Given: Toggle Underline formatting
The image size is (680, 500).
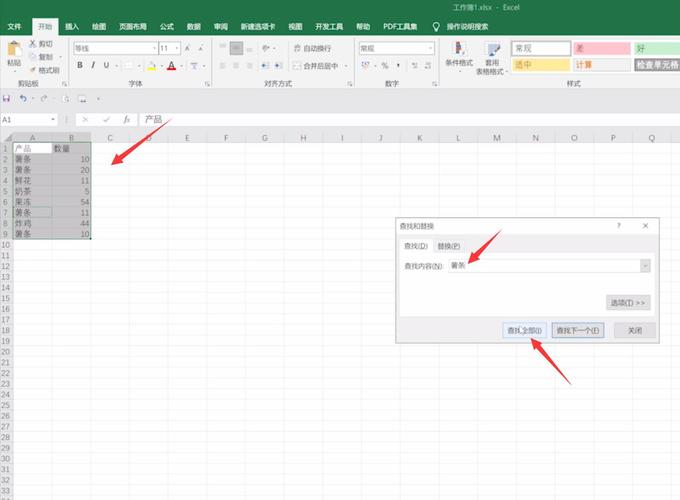Looking at the screenshot, I should 106,65.
